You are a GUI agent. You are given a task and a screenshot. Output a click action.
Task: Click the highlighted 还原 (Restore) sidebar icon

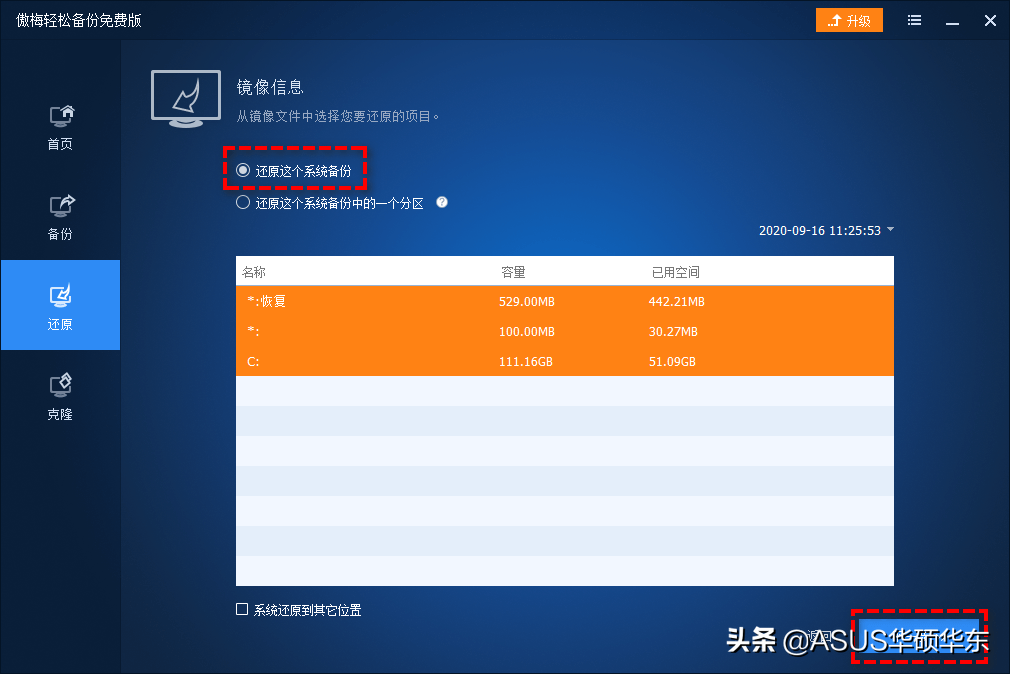pos(59,305)
